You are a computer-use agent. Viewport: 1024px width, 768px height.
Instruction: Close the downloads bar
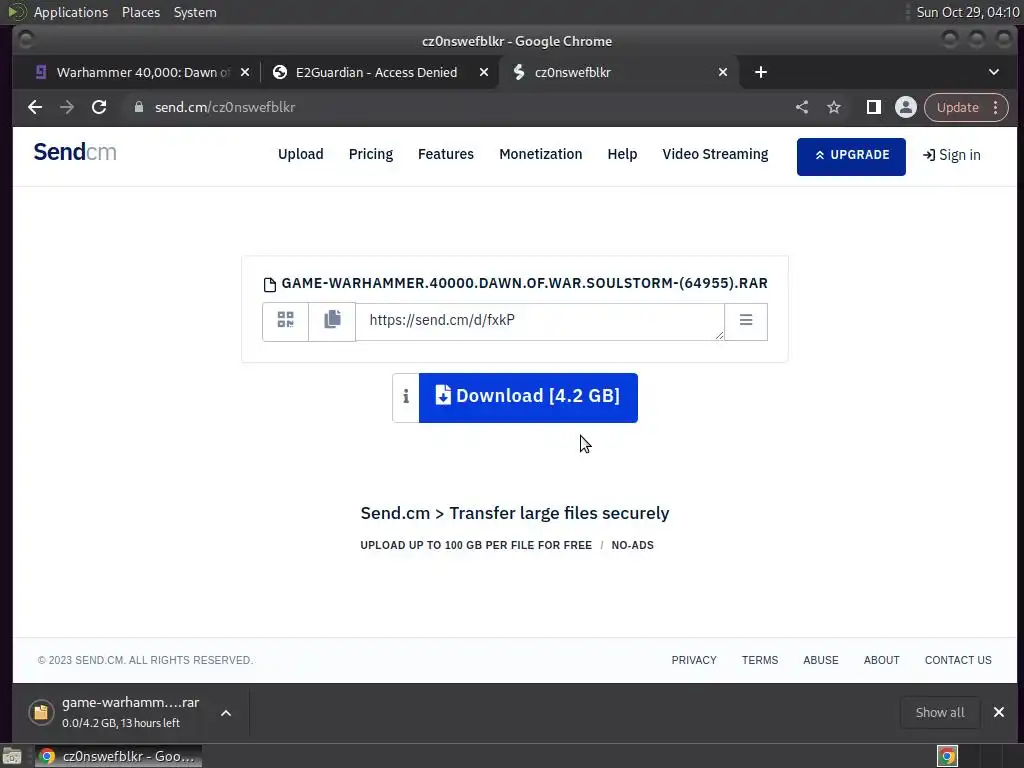click(x=999, y=712)
